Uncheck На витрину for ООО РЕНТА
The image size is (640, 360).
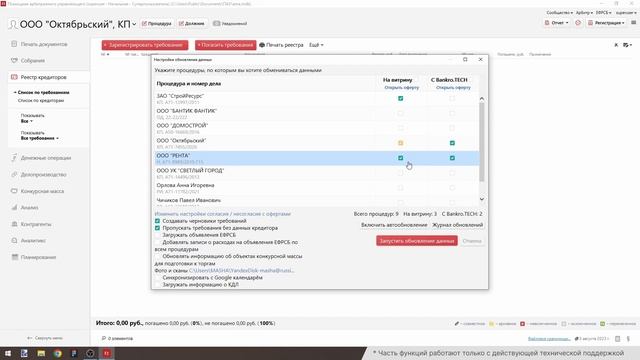(400, 158)
